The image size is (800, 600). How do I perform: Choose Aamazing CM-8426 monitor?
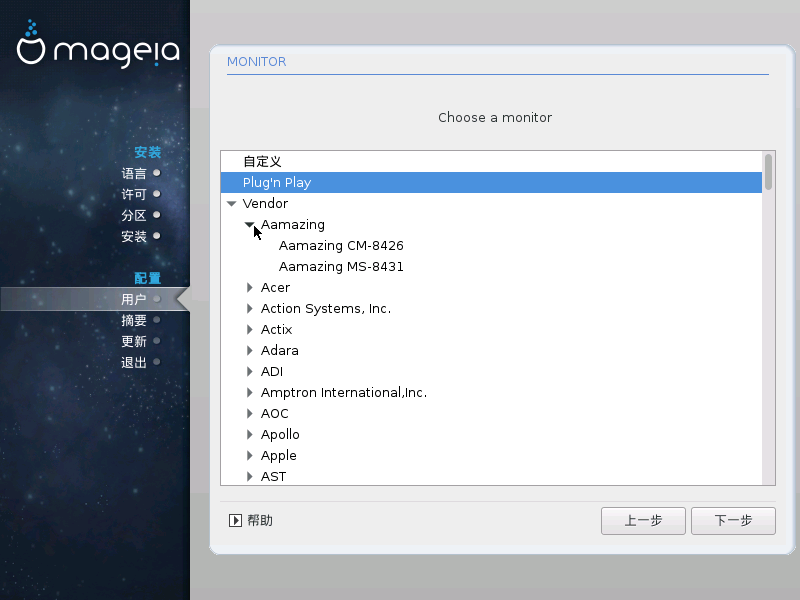click(x=341, y=245)
